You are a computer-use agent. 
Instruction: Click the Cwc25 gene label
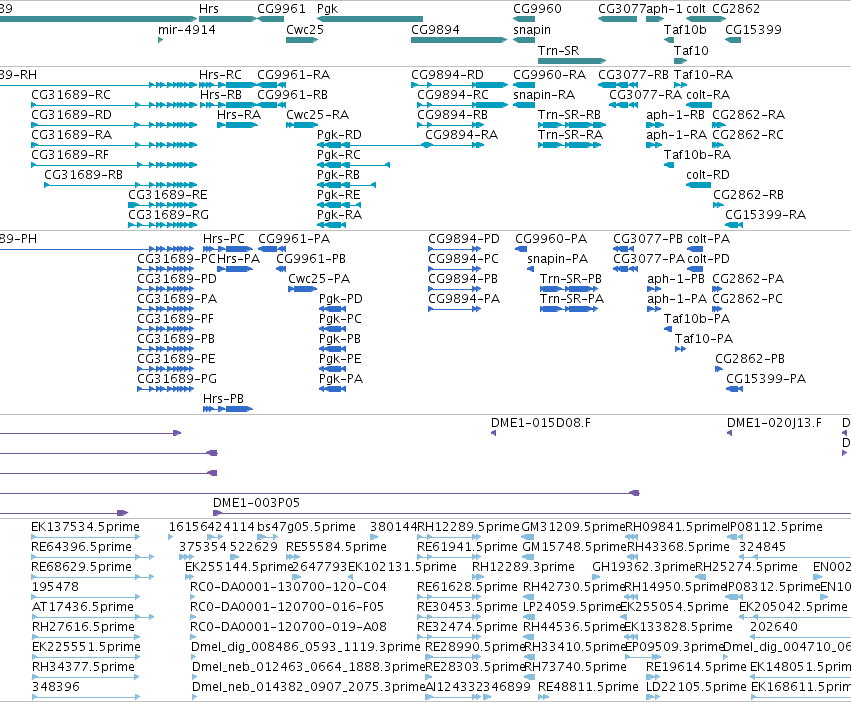(305, 30)
